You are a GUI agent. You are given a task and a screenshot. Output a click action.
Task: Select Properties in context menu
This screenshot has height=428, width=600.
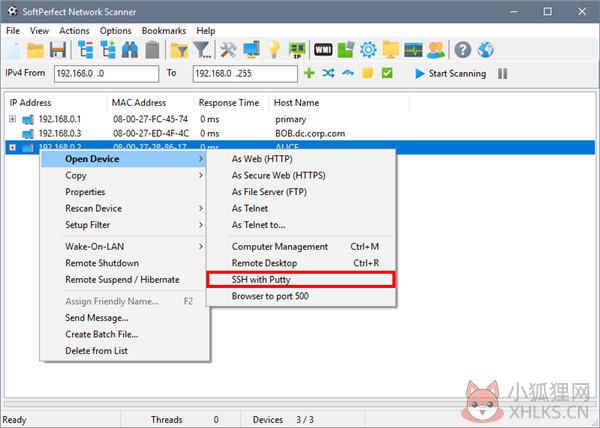(125, 192)
